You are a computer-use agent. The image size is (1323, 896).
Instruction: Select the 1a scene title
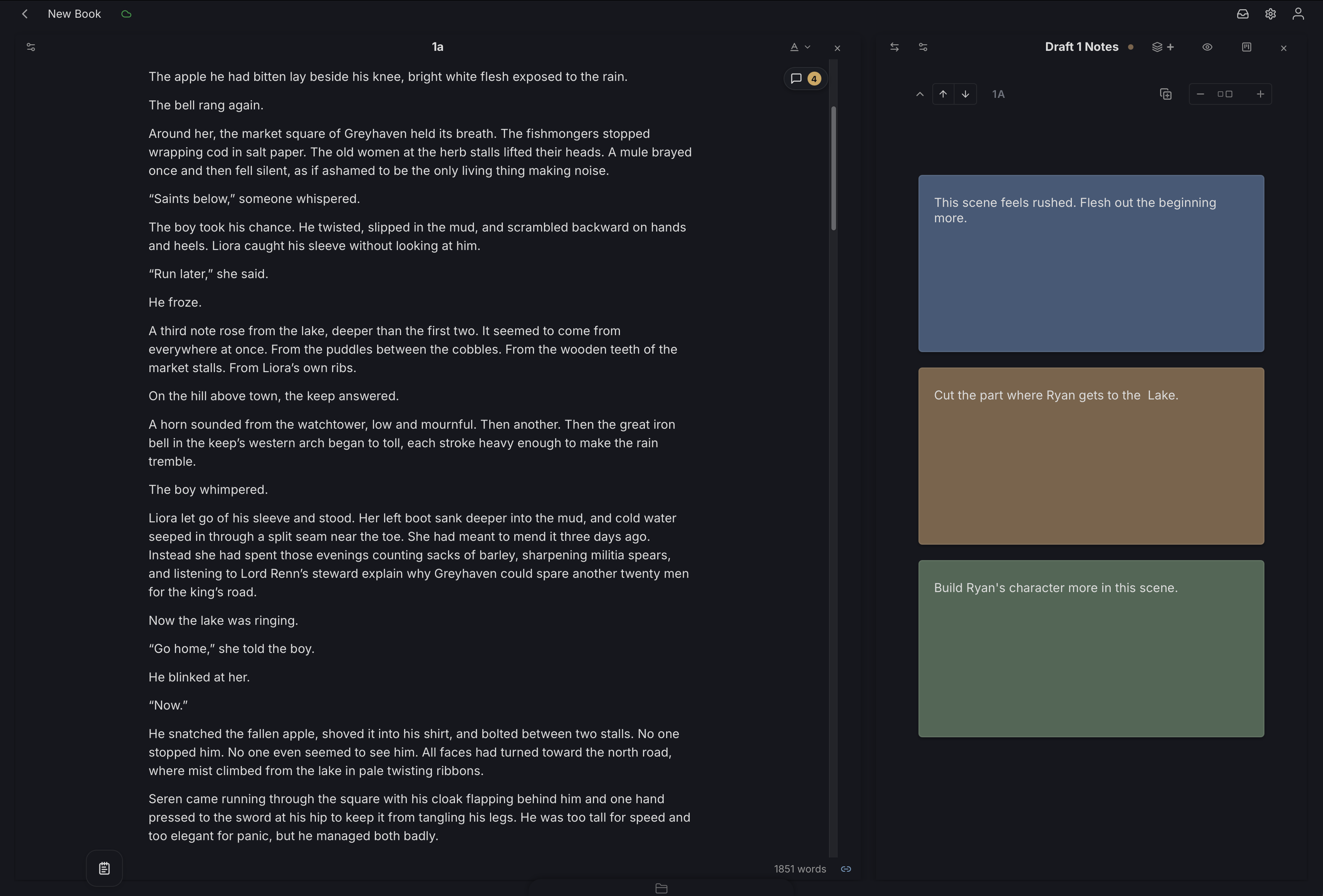437,47
